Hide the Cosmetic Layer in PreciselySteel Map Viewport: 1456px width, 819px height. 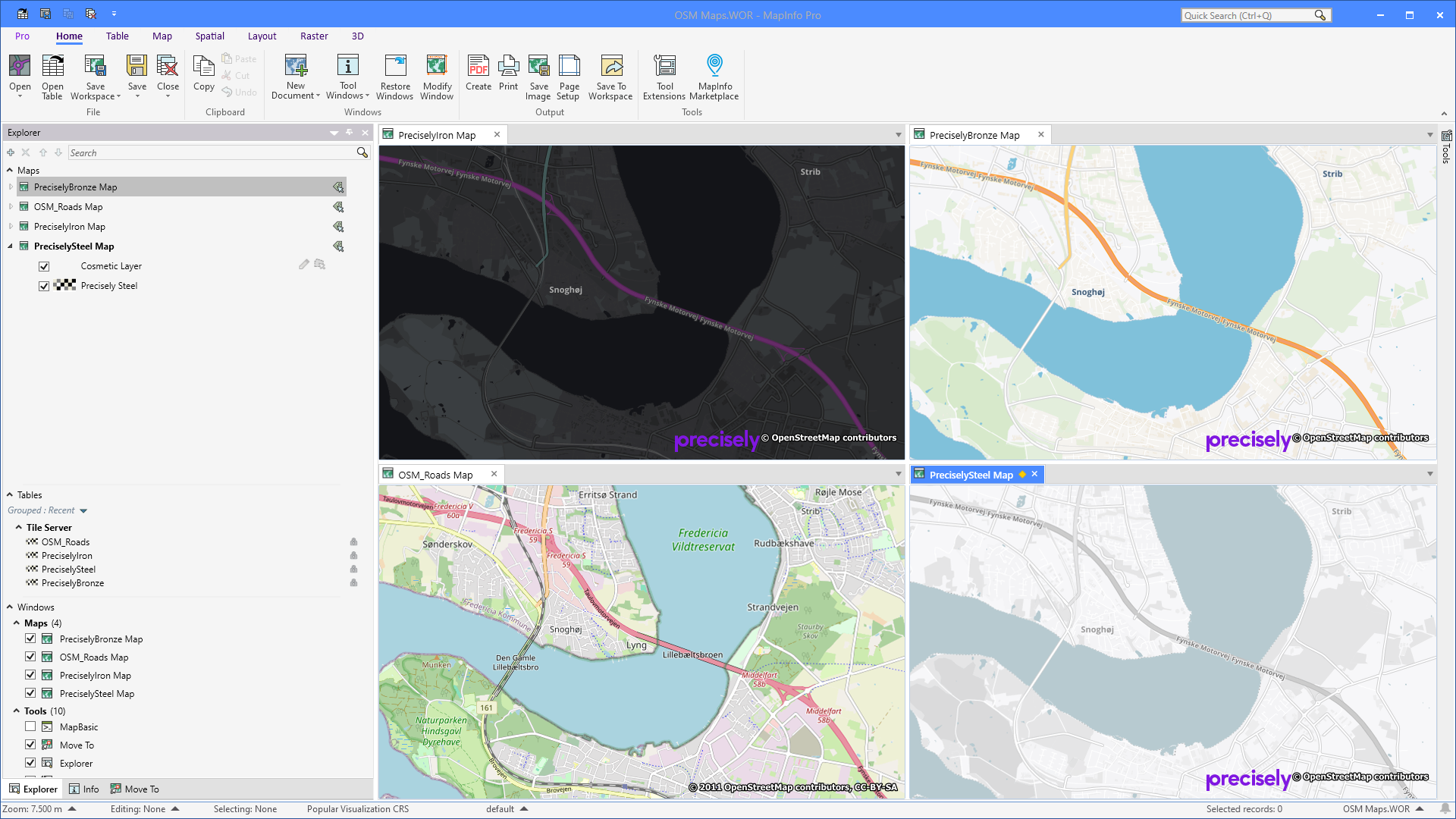click(x=44, y=266)
